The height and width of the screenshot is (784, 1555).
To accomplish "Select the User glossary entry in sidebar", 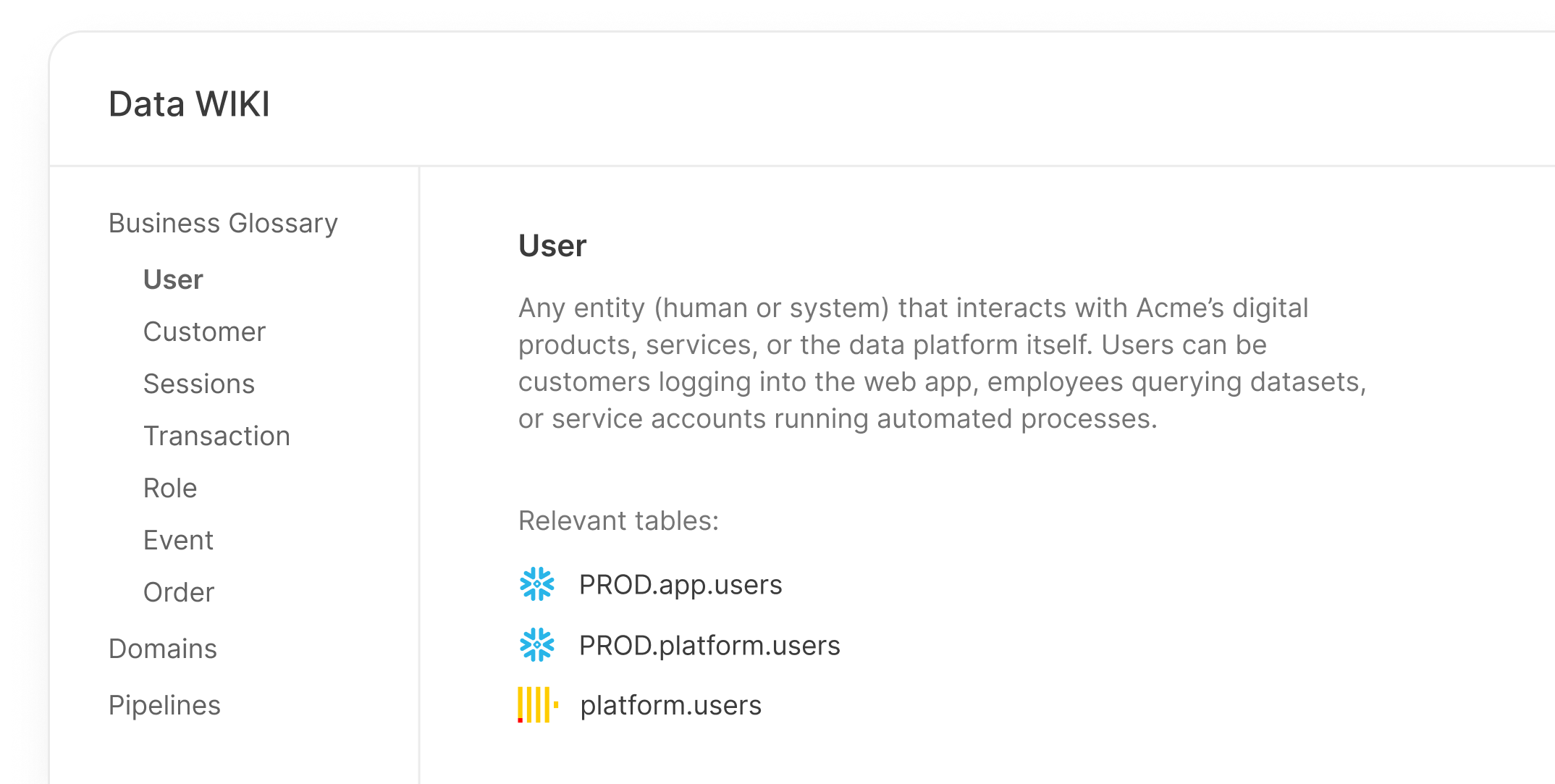I will coord(173,280).
